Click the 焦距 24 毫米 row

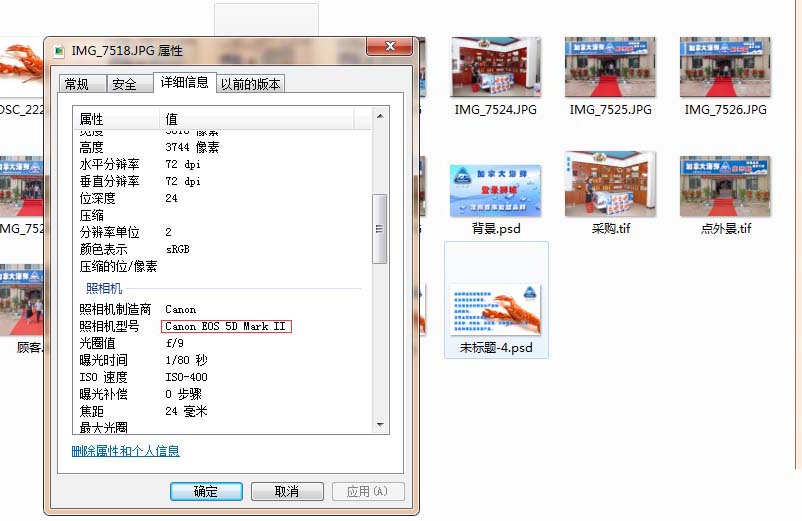coord(222,411)
